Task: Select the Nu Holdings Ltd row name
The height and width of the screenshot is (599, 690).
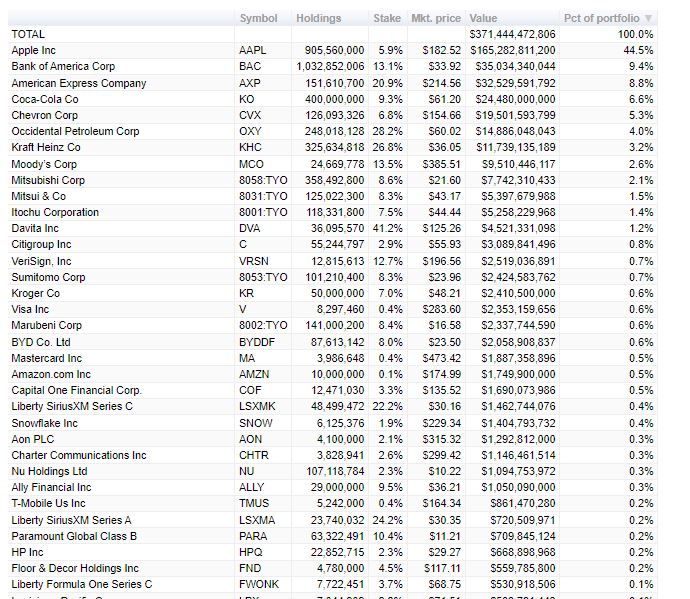Action: [49, 471]
